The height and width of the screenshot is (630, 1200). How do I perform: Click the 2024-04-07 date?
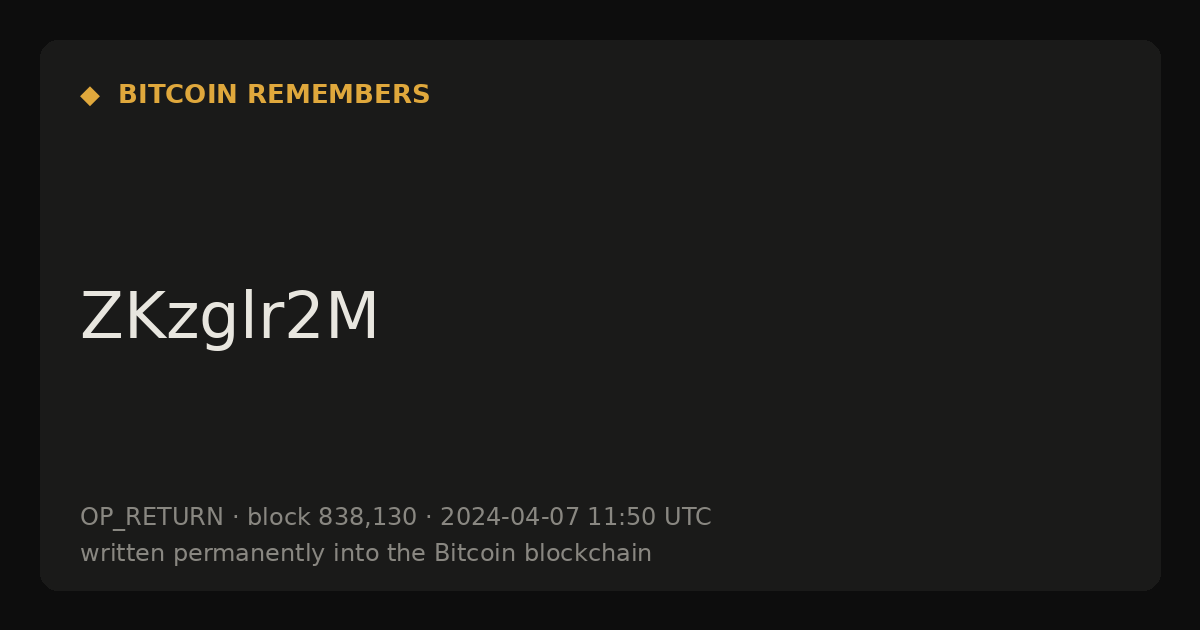(510, 518)
